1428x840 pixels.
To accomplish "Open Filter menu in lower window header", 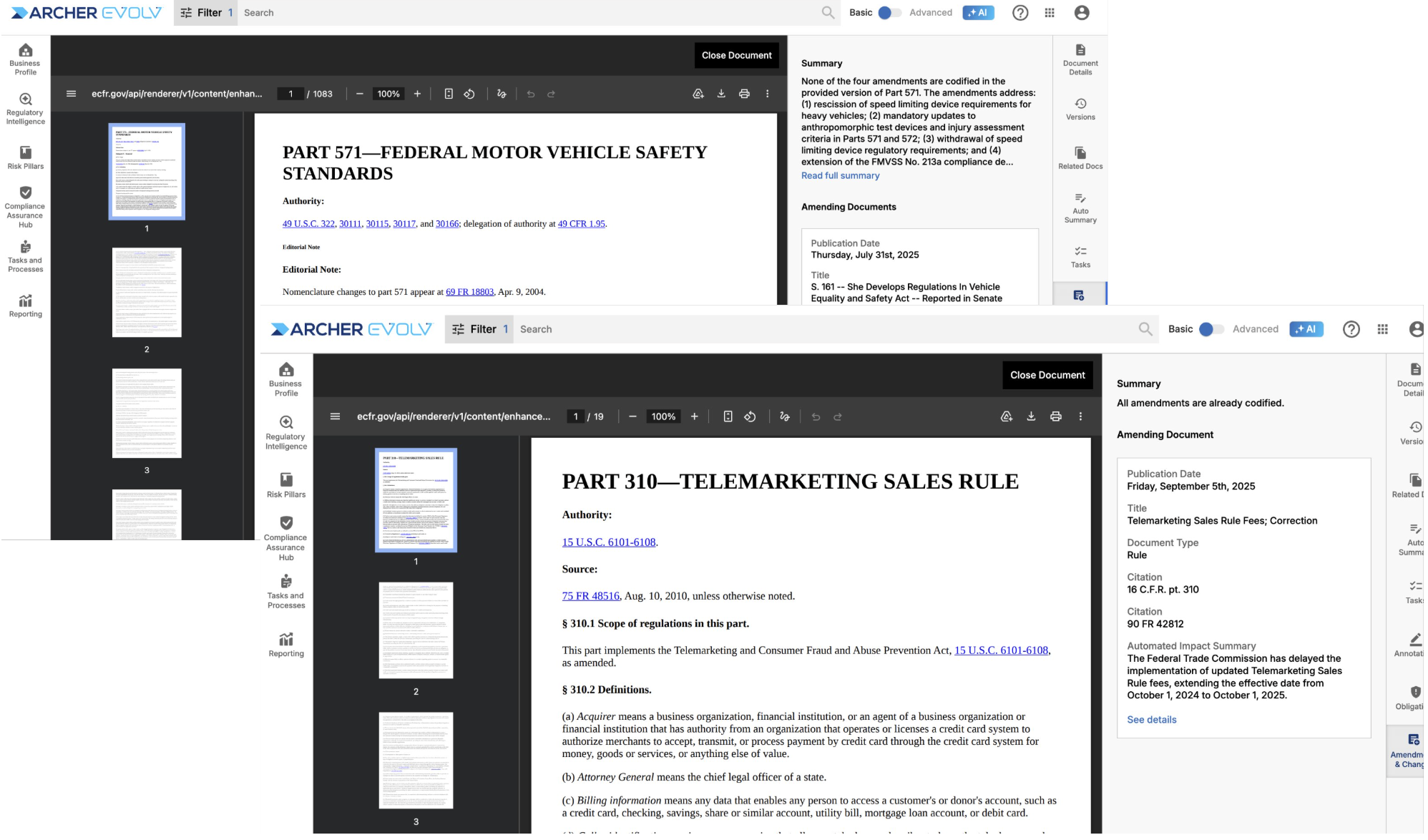I will click(479, 329).
